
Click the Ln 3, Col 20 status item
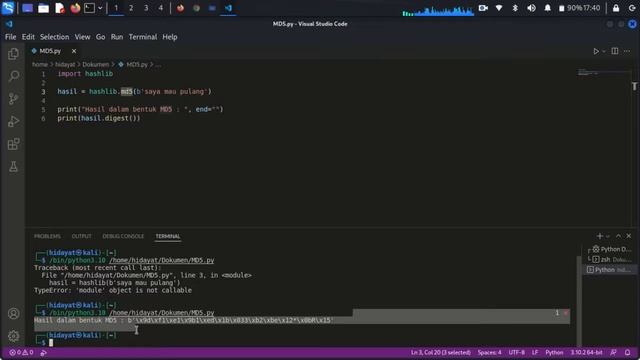440,352
